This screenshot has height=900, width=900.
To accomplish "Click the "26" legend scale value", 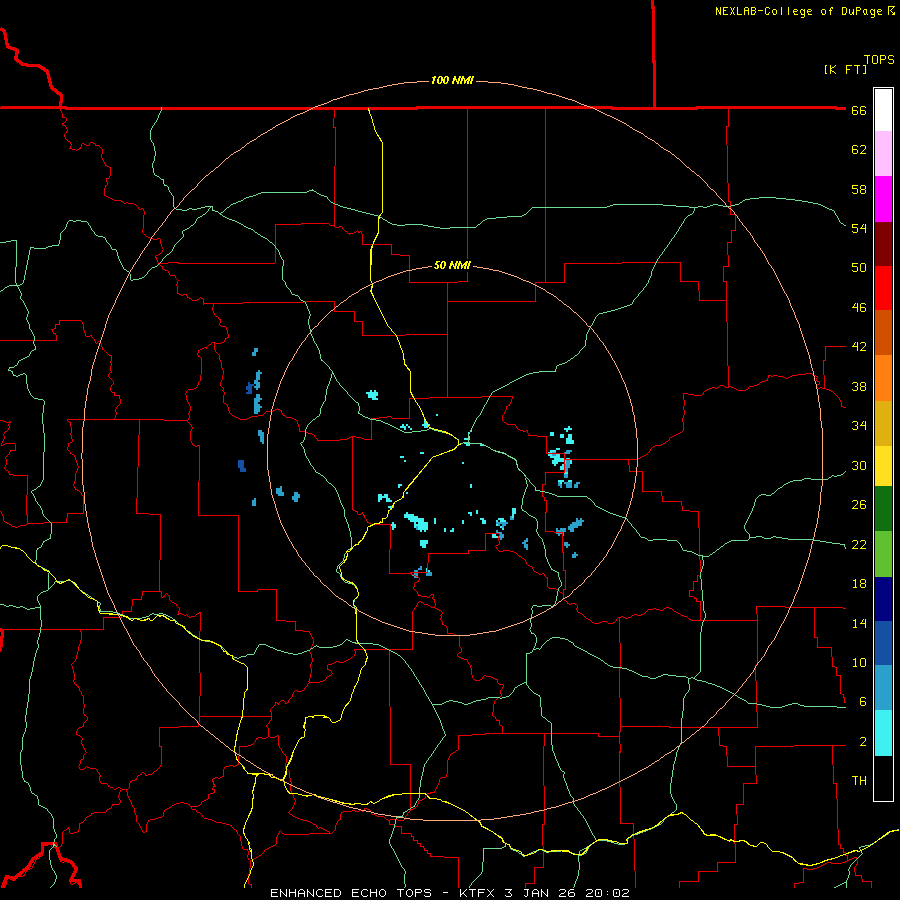I will pos(859,505).
